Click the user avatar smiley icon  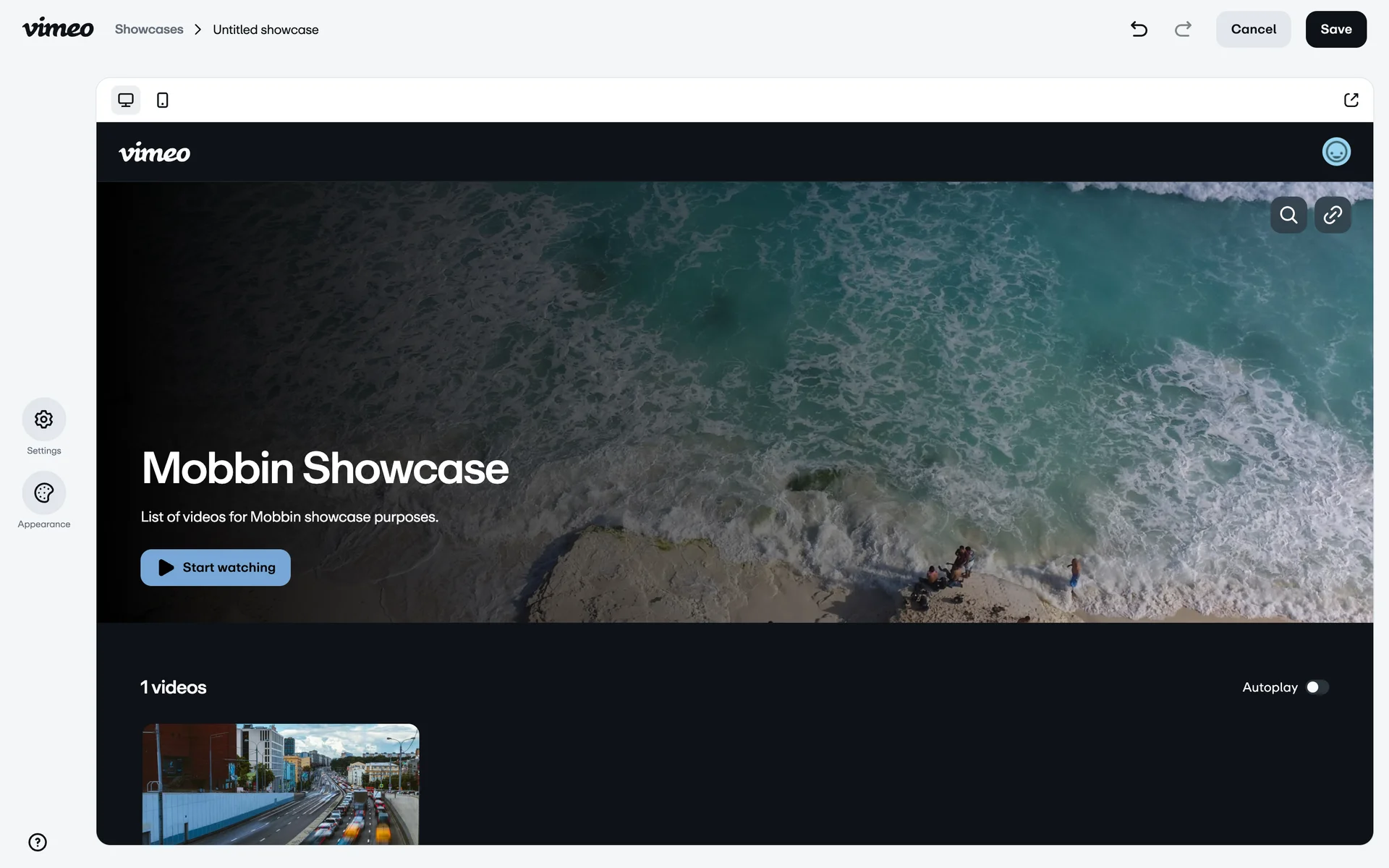(x=1336, y=152)
